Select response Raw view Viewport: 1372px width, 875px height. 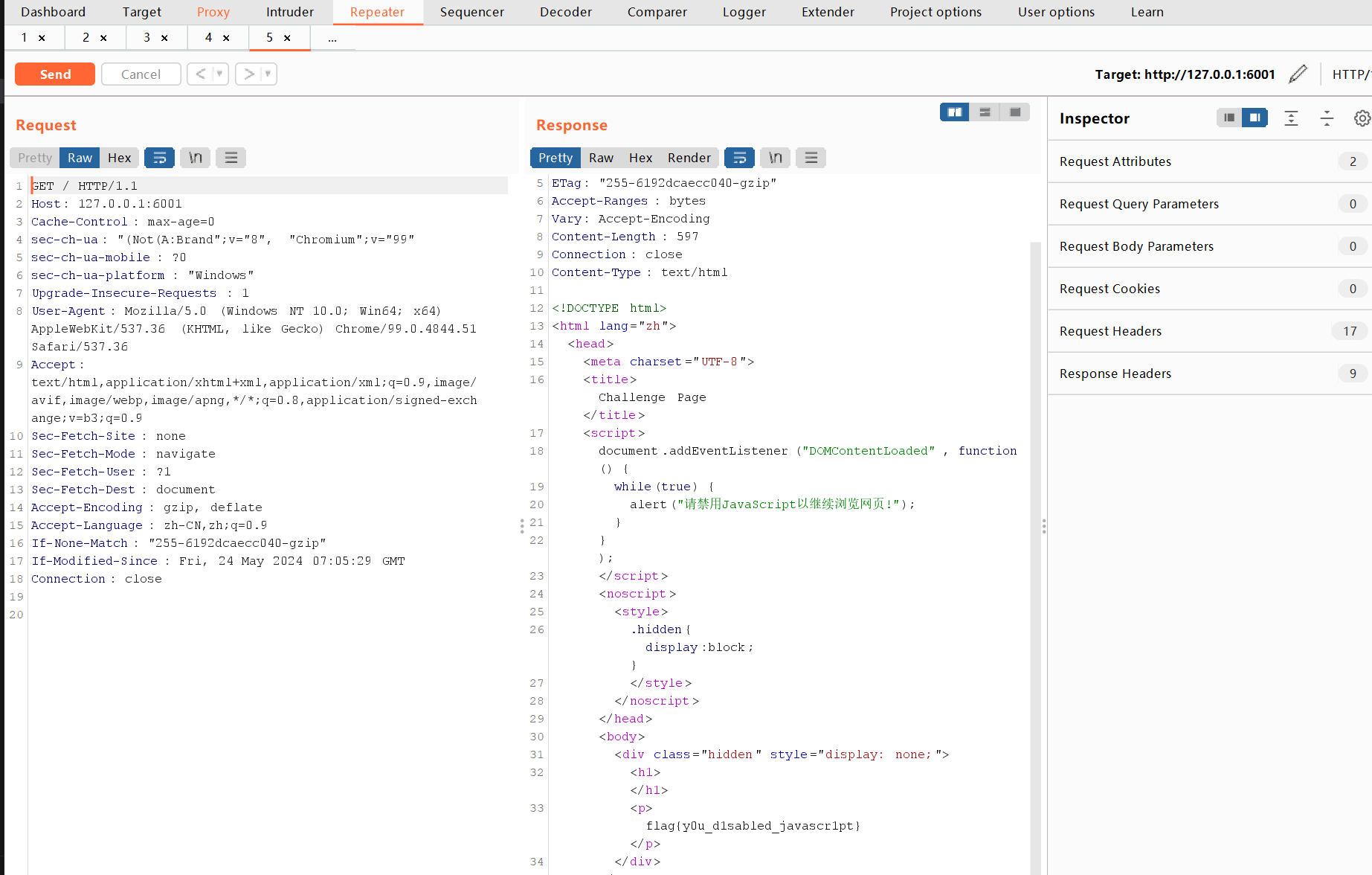pyautogui.click(x=601, y=158)
